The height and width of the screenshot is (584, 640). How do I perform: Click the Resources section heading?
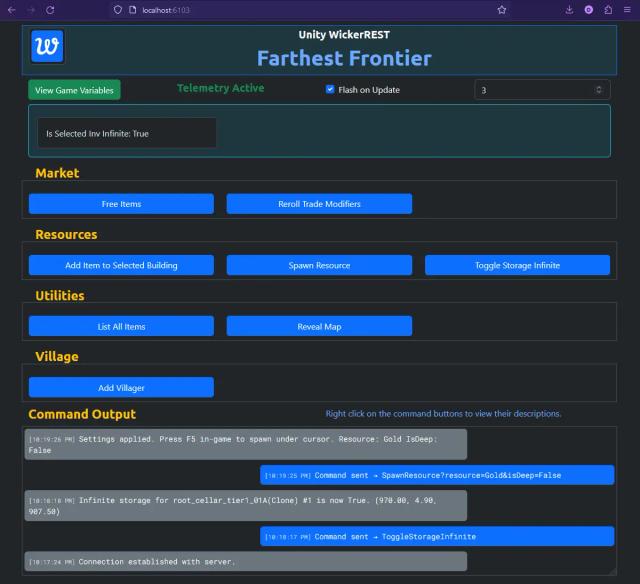coord(66,234)
